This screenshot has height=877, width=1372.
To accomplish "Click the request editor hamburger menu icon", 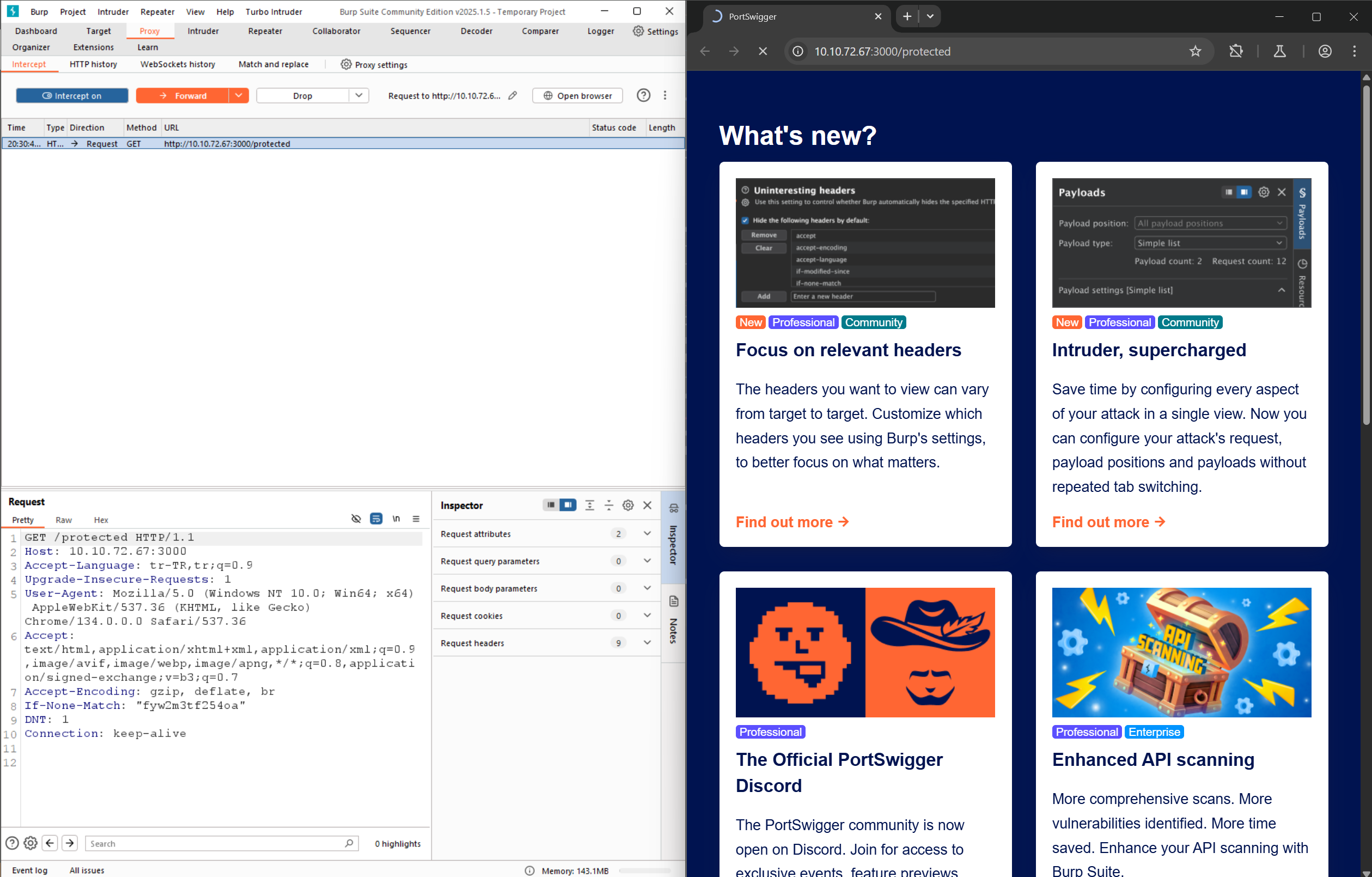I will tap(416, 519).
